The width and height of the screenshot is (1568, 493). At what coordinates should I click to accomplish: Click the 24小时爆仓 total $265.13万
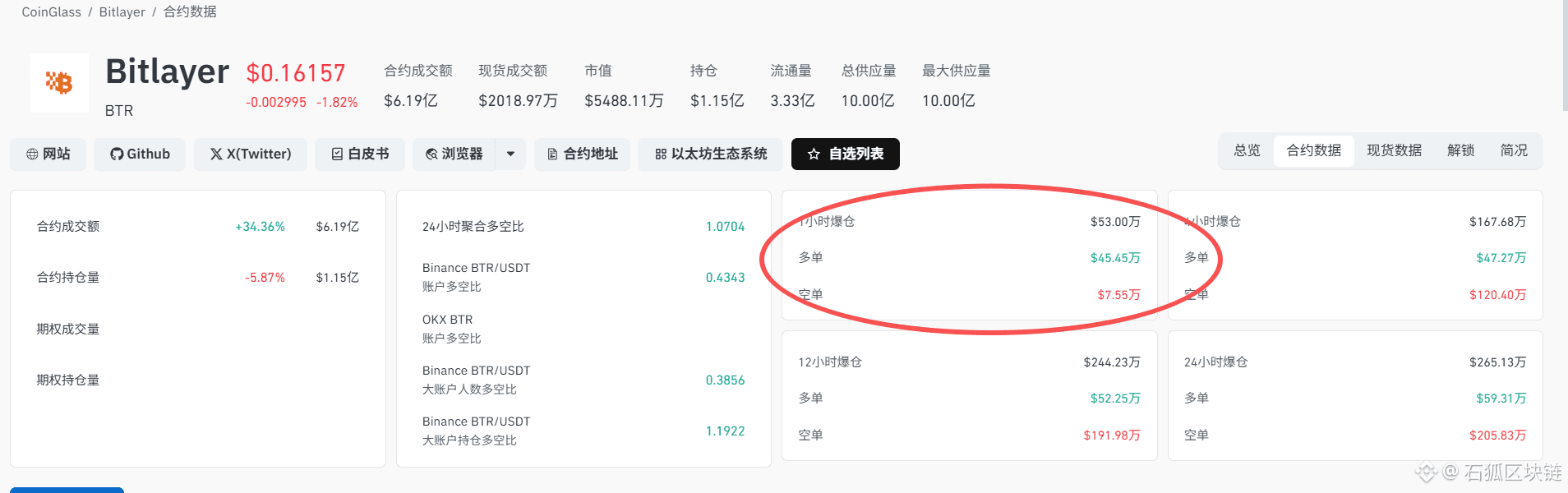tap(1497, 362)
